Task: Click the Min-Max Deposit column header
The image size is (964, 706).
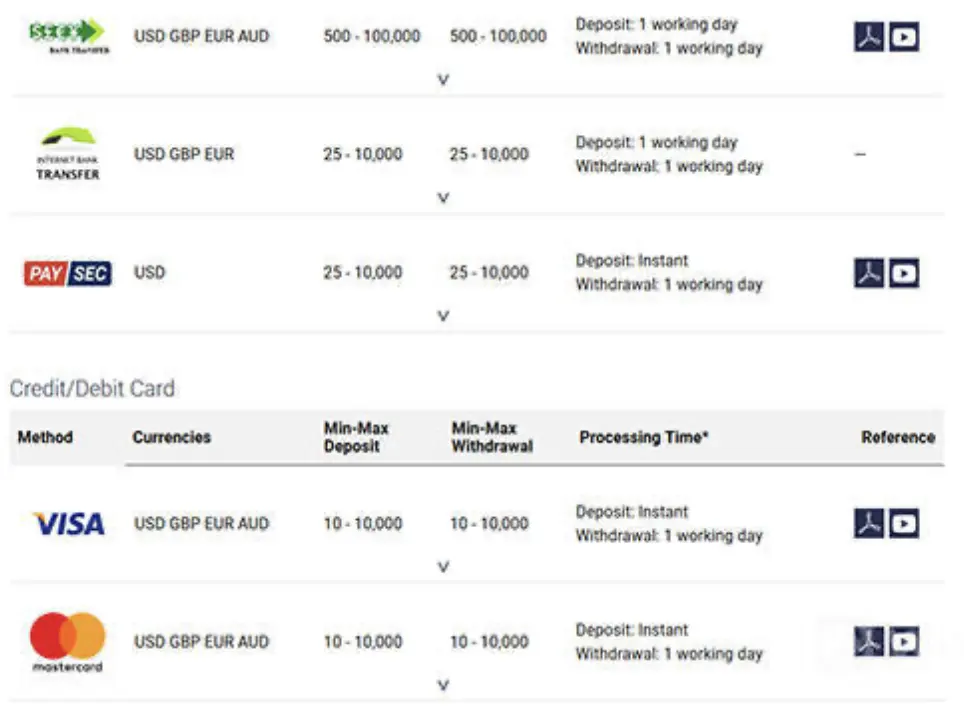Action: (356, 437)
